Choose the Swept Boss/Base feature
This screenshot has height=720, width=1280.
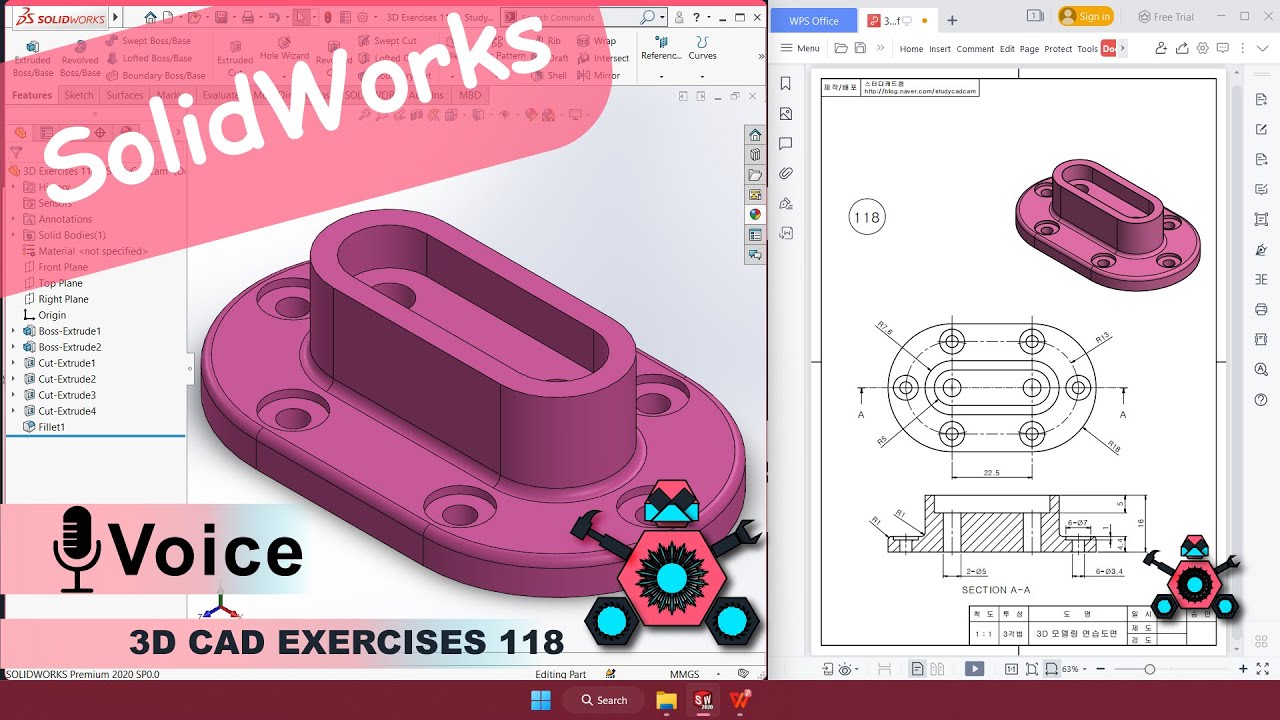(147, 41)
